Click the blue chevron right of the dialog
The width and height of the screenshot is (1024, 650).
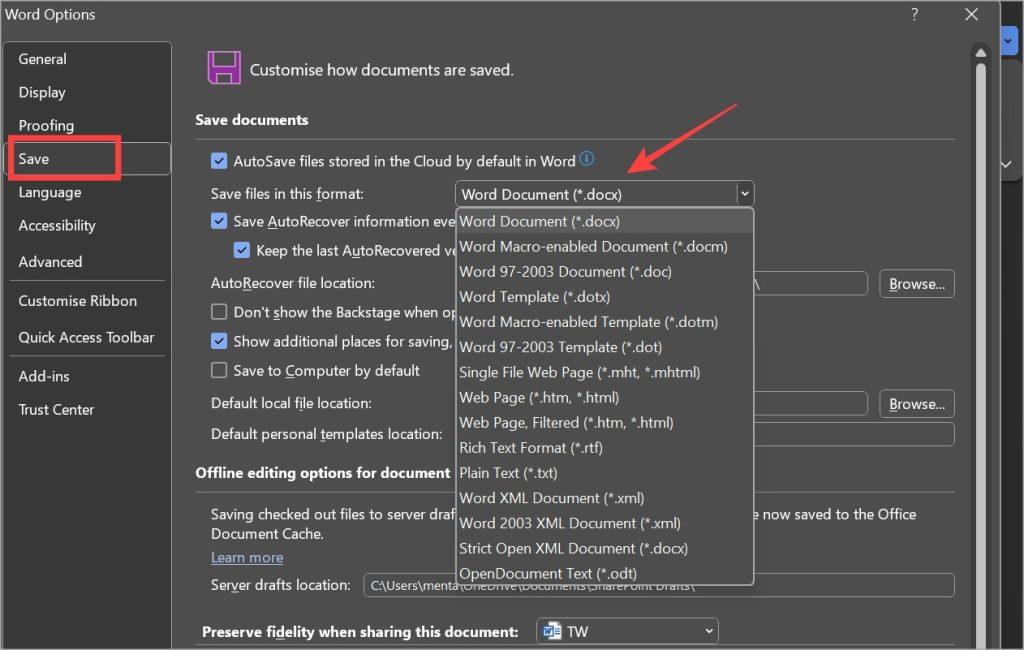point(1008,41)
